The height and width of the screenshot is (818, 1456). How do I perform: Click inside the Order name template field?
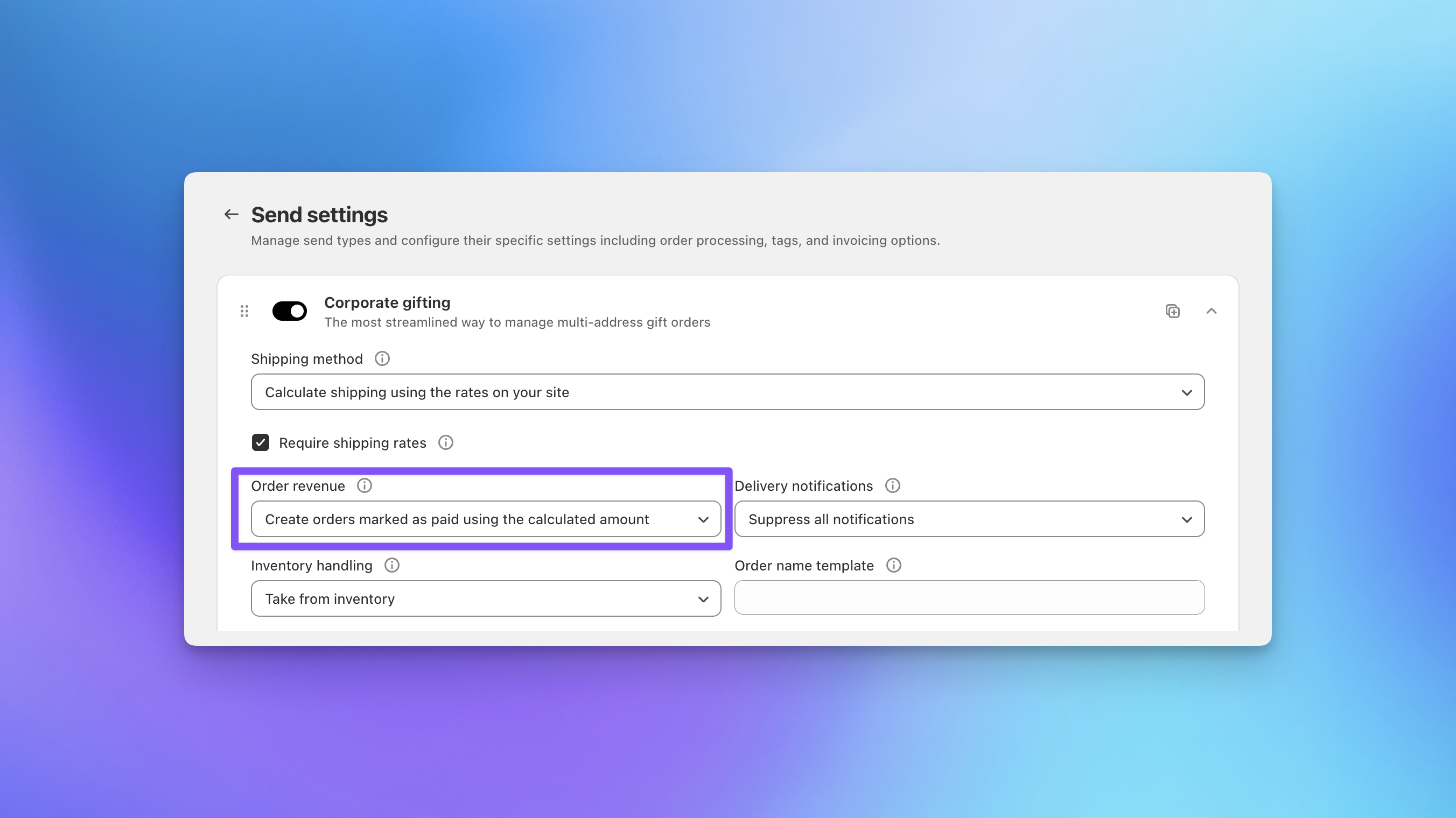(969, 597)
